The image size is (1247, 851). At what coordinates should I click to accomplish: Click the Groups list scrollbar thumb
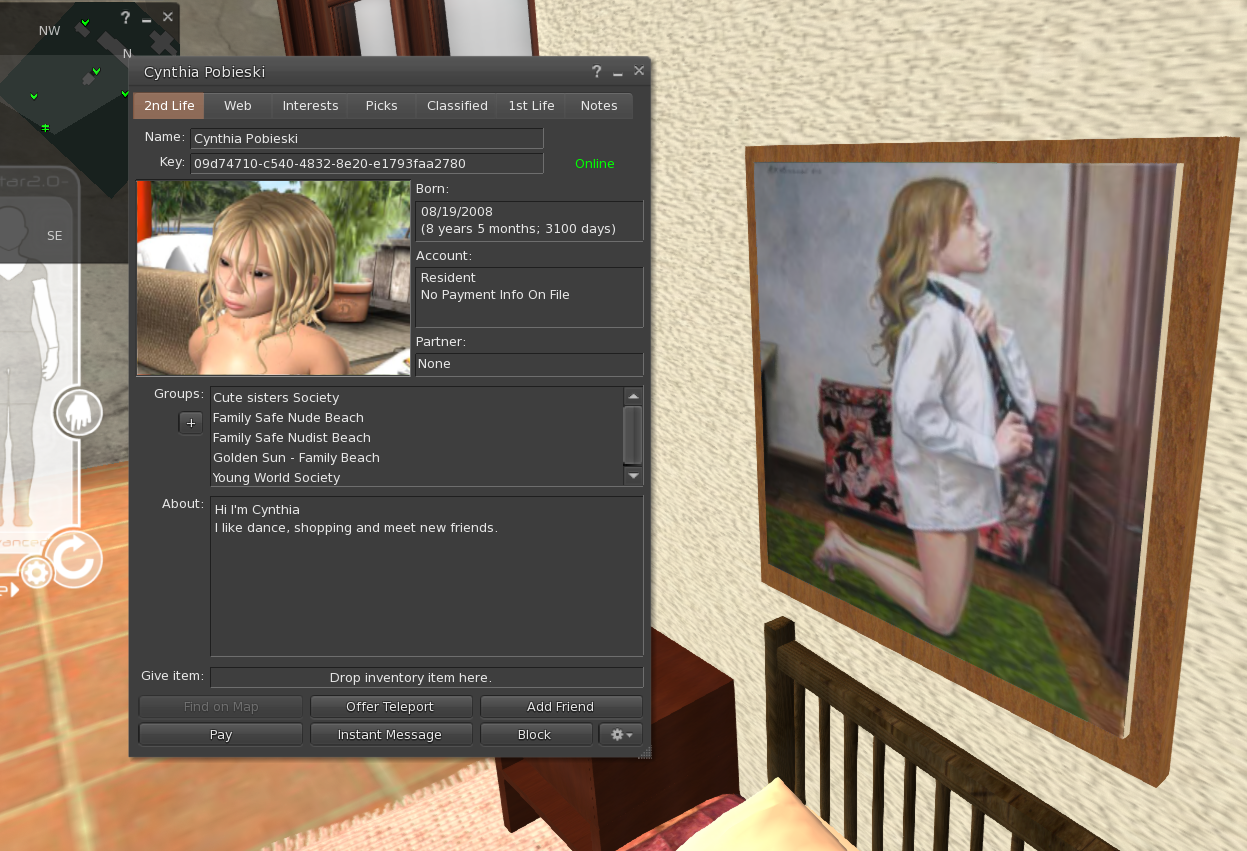(632, 434)
